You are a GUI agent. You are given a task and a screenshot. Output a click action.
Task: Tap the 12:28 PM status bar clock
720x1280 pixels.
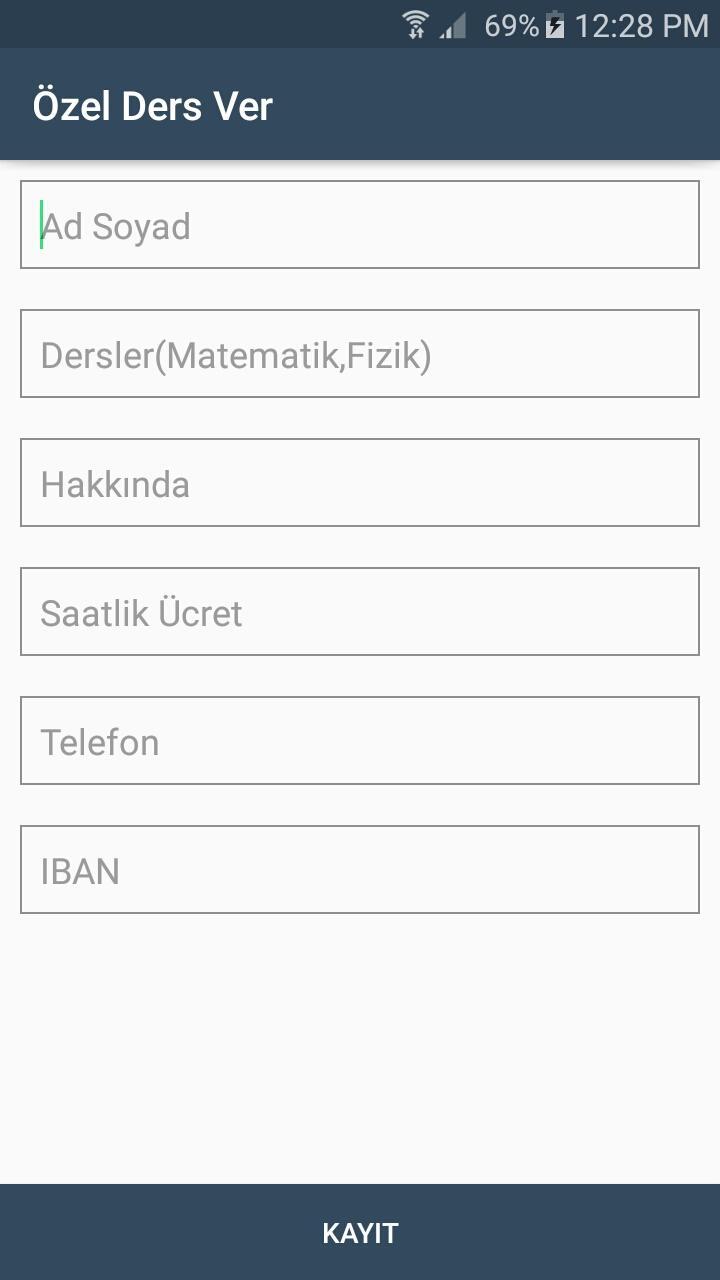click(x=641, y=25)
